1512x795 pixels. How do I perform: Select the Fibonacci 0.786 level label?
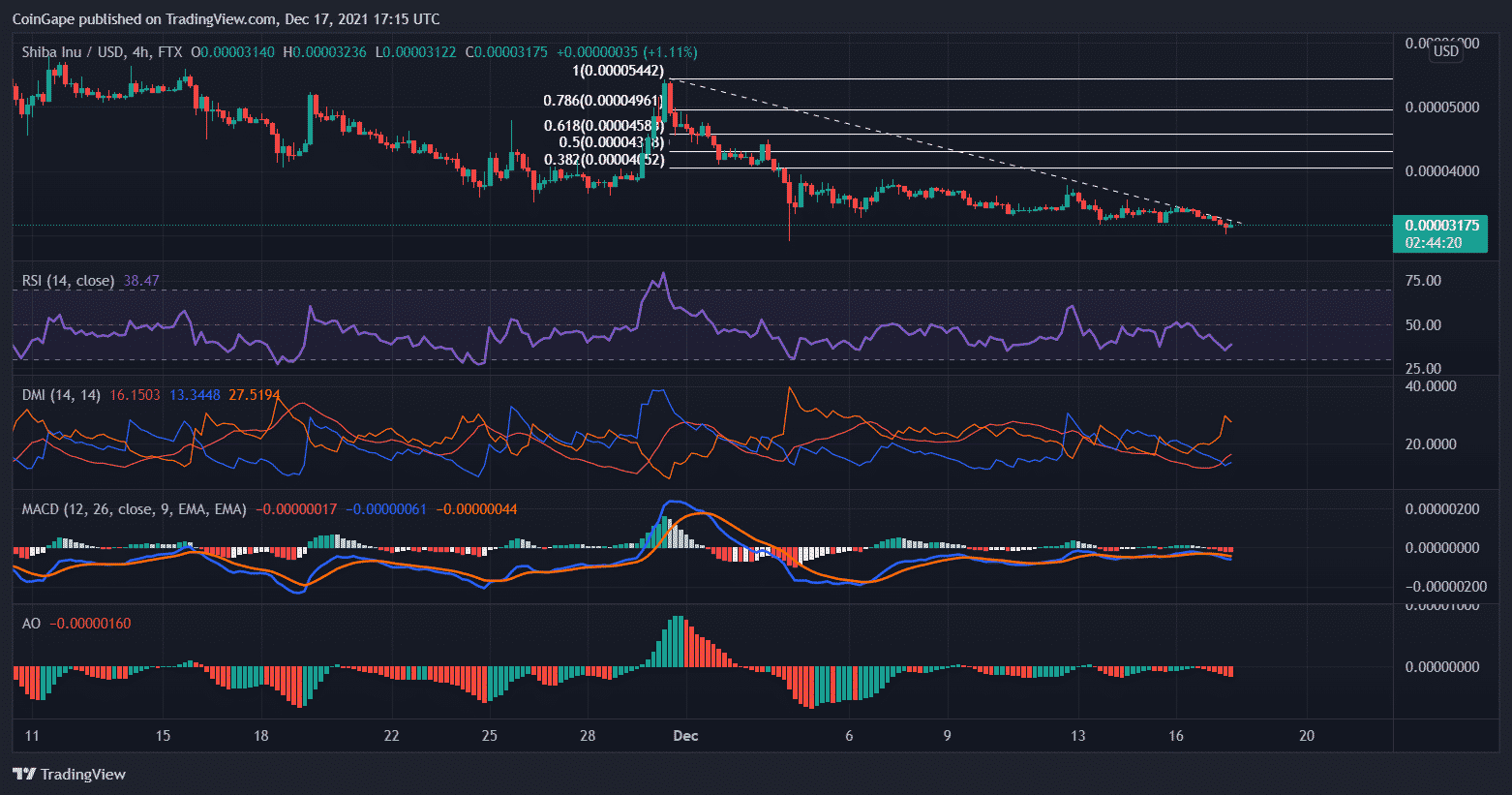[603, 101]
